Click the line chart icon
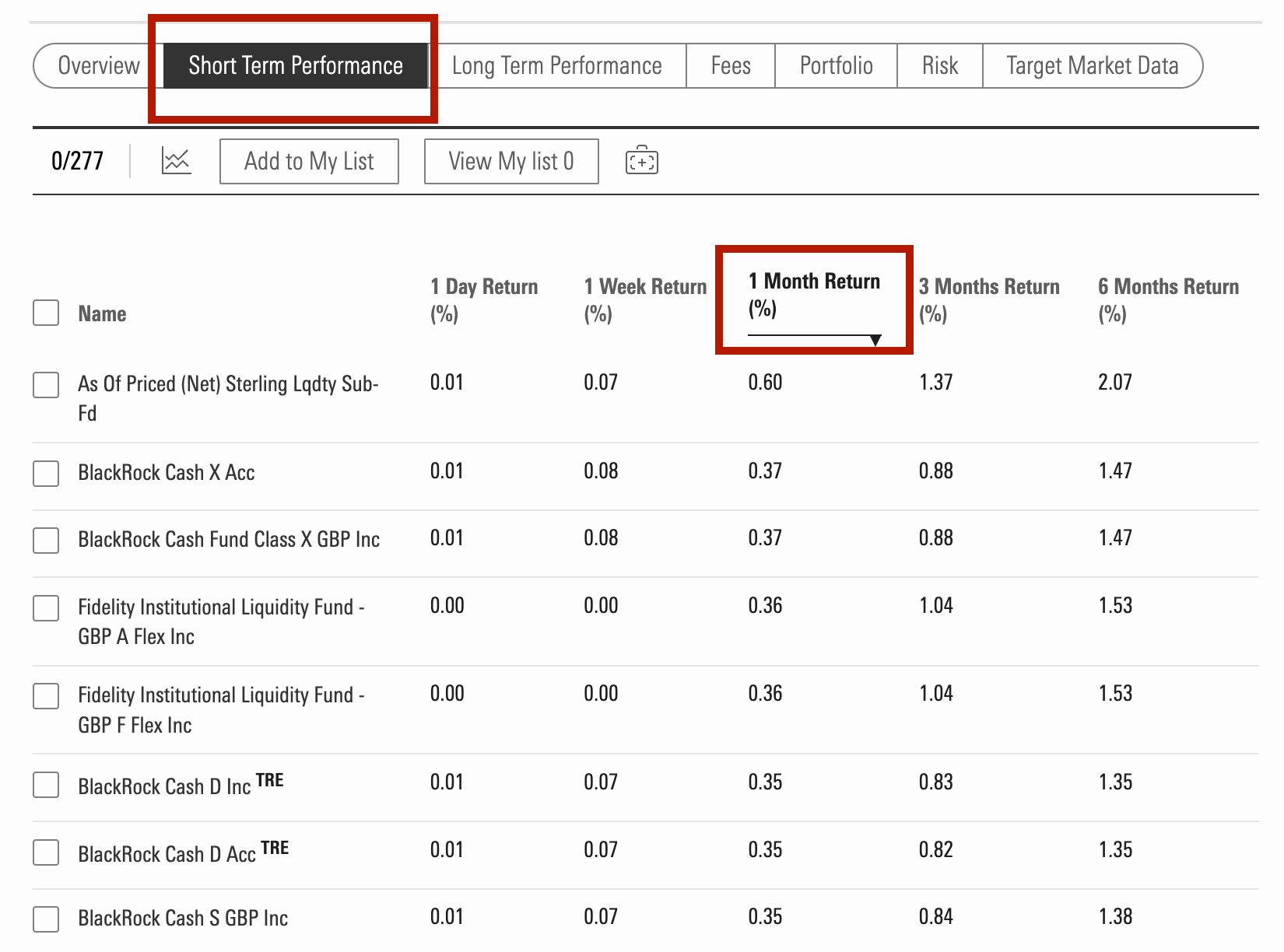This screenshot has width=1284, height=952. 176,161
